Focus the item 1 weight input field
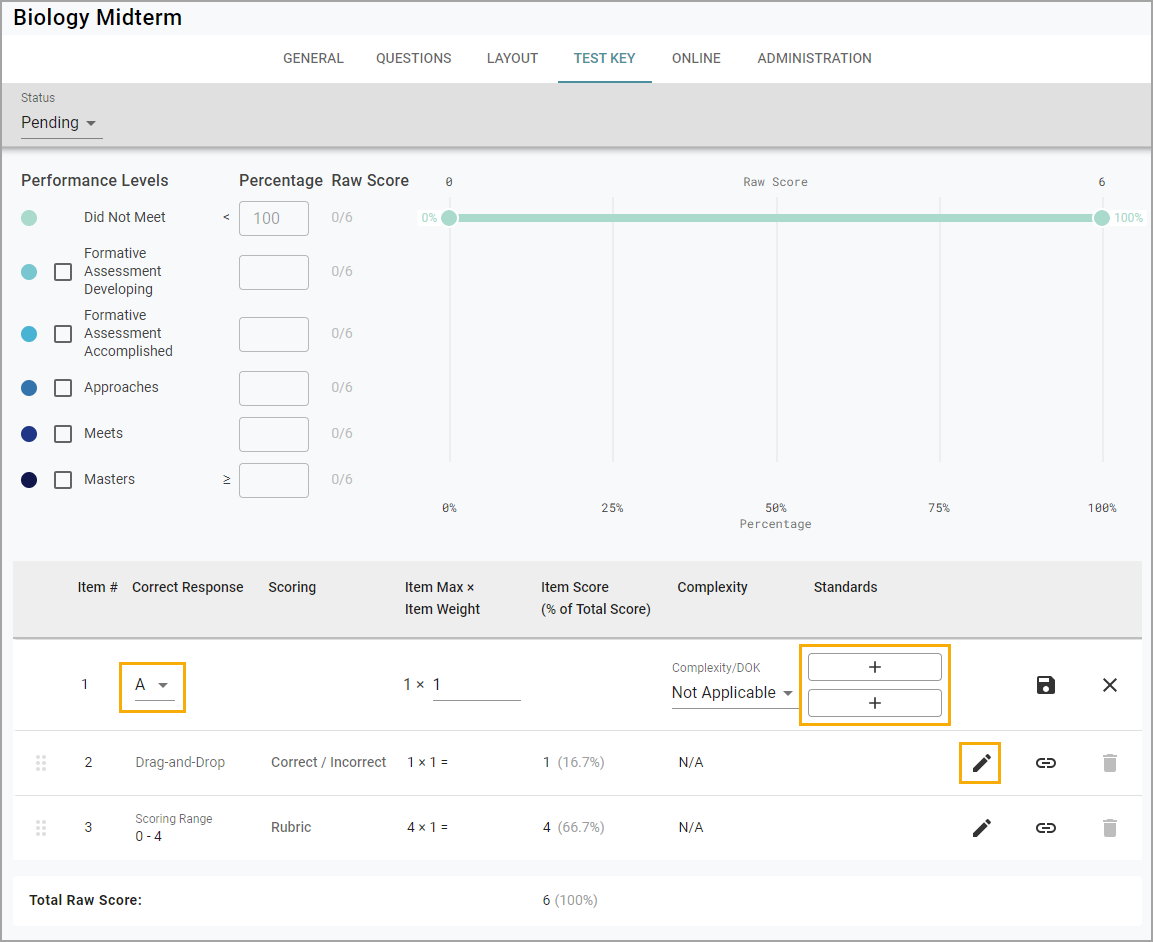 pyautogui.click(x=476, y=685)
